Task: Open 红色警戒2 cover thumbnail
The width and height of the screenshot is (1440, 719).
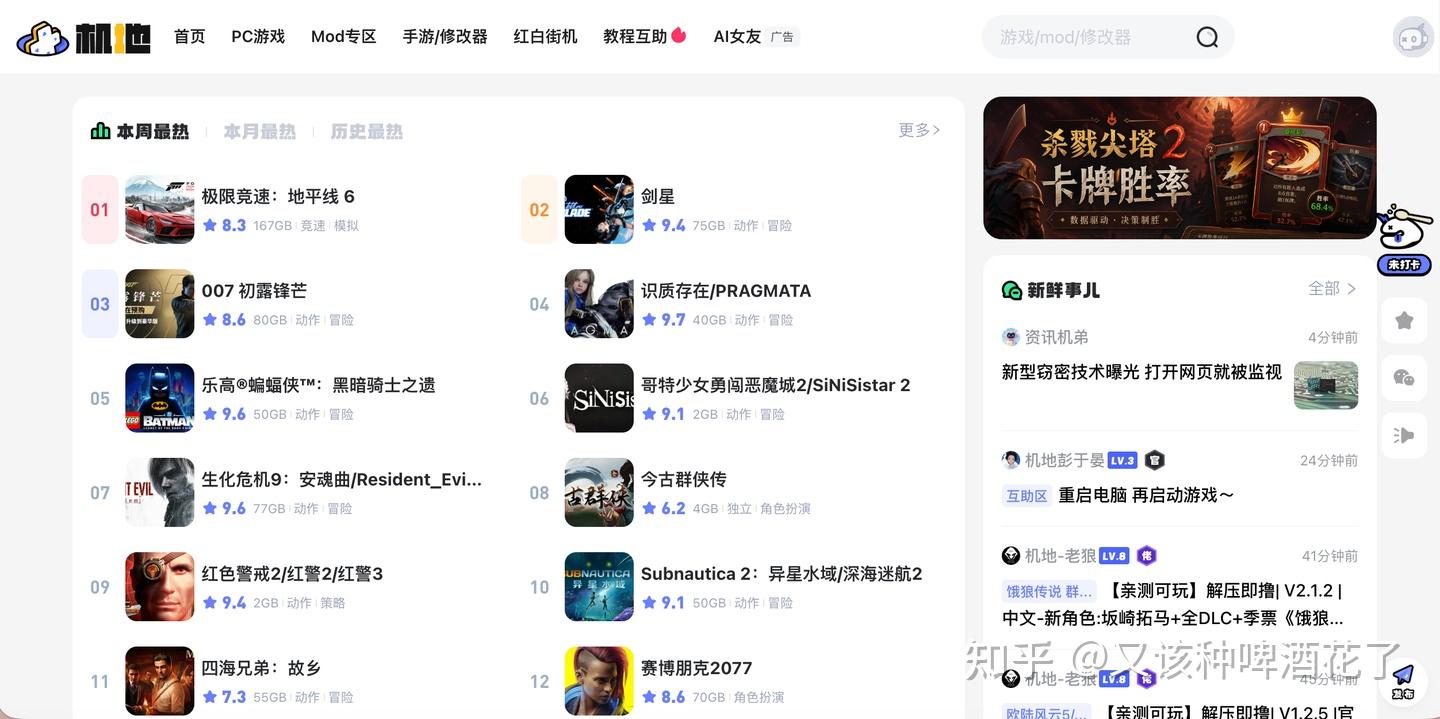Action: click(x=160, y=587)
